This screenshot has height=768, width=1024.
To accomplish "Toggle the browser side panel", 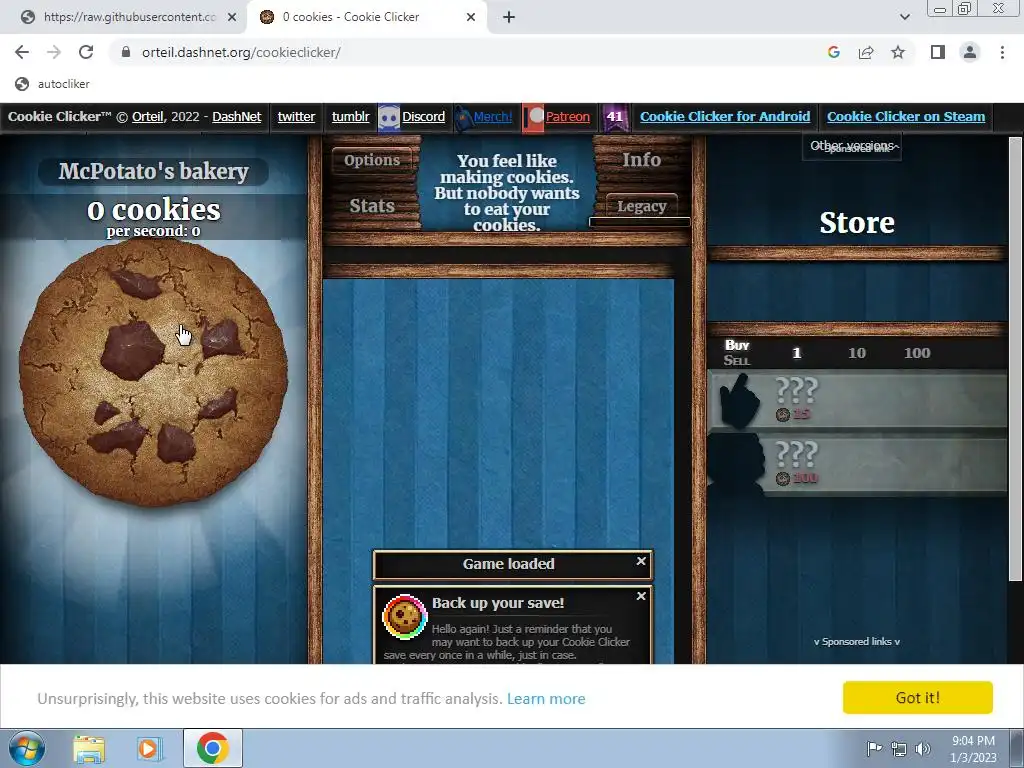I will (x=938, y=52).
